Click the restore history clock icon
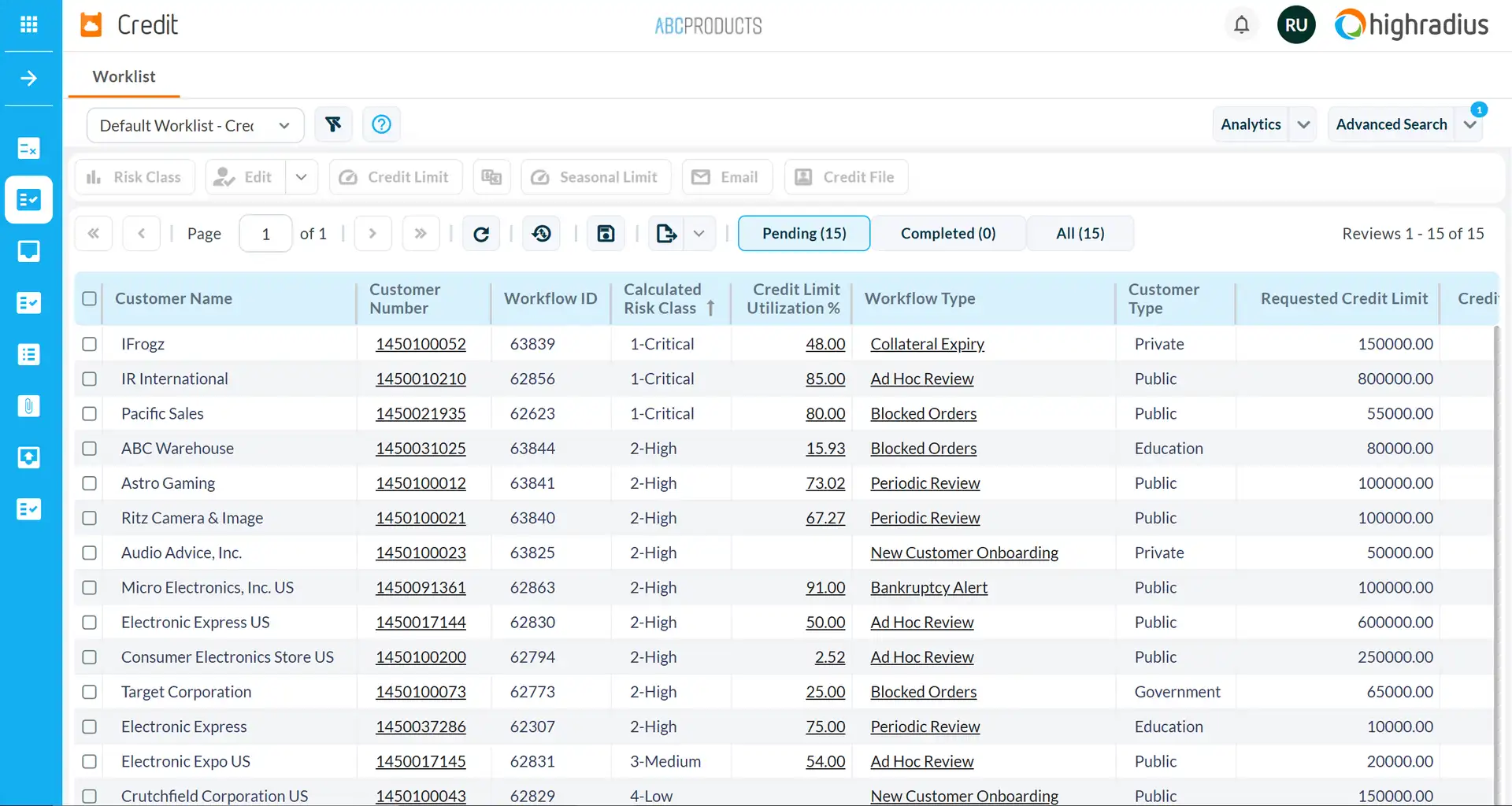The image size is (1512, 806). (542, 233)
